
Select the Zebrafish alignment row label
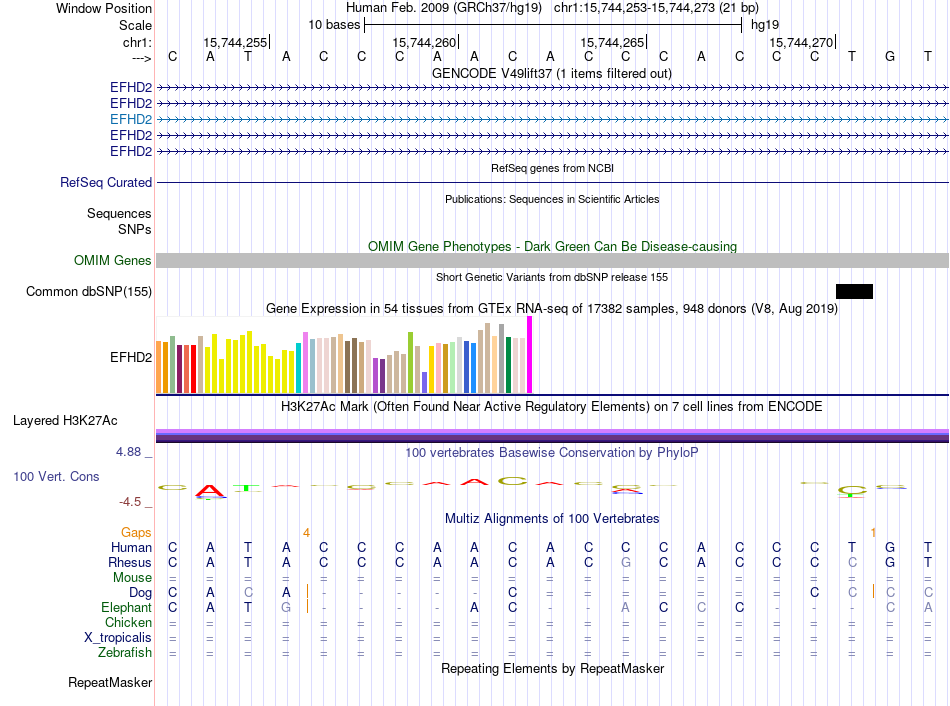coord(125,653)
